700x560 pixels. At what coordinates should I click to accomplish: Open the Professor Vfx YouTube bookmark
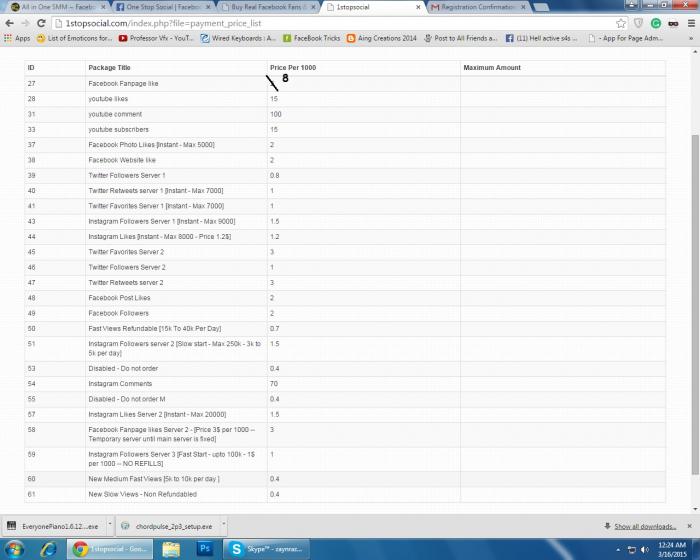tap(156, 38)
